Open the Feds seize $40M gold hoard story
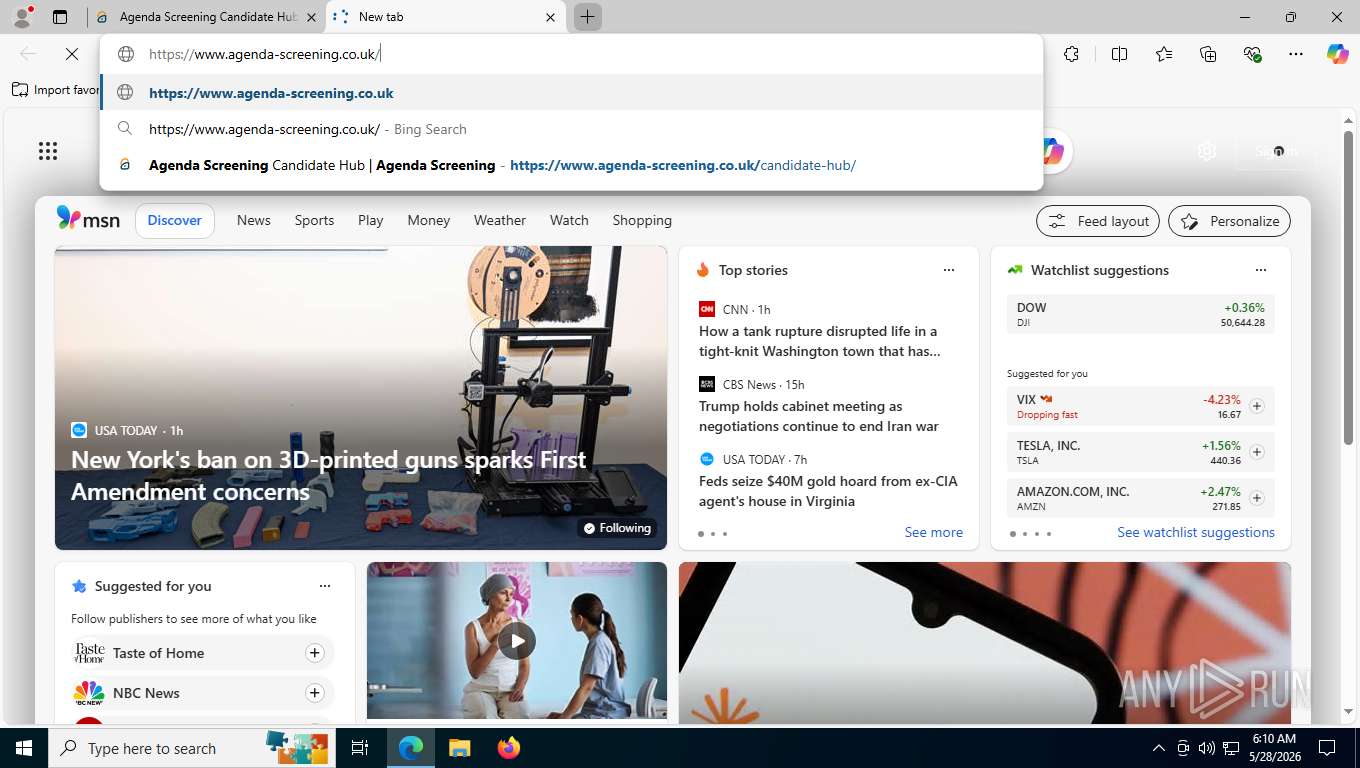1360x768 pixels. click(828, 491)
